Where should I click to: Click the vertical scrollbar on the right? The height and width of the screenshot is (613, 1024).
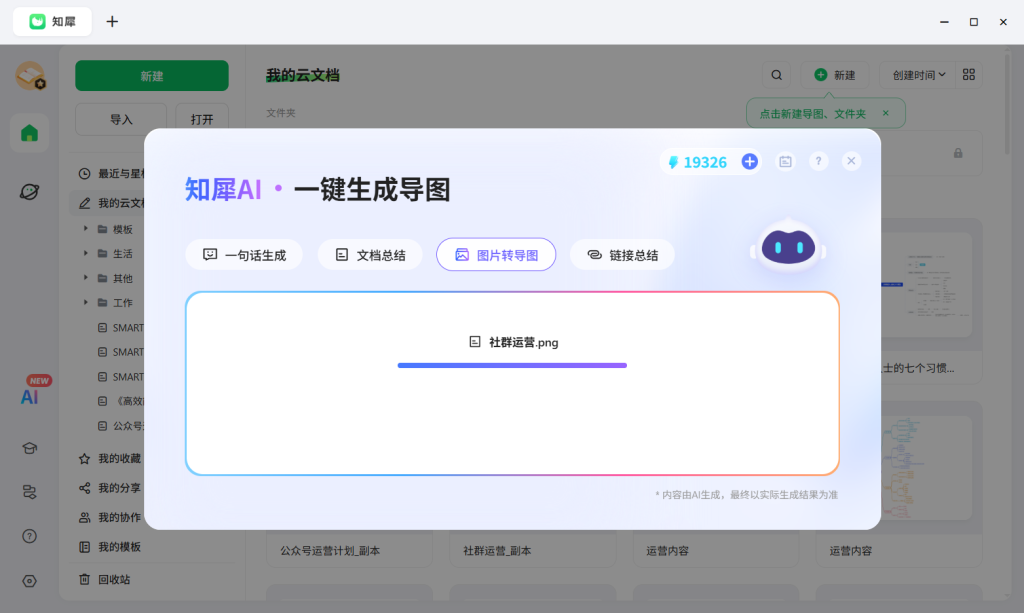[x=1007, y=104]
